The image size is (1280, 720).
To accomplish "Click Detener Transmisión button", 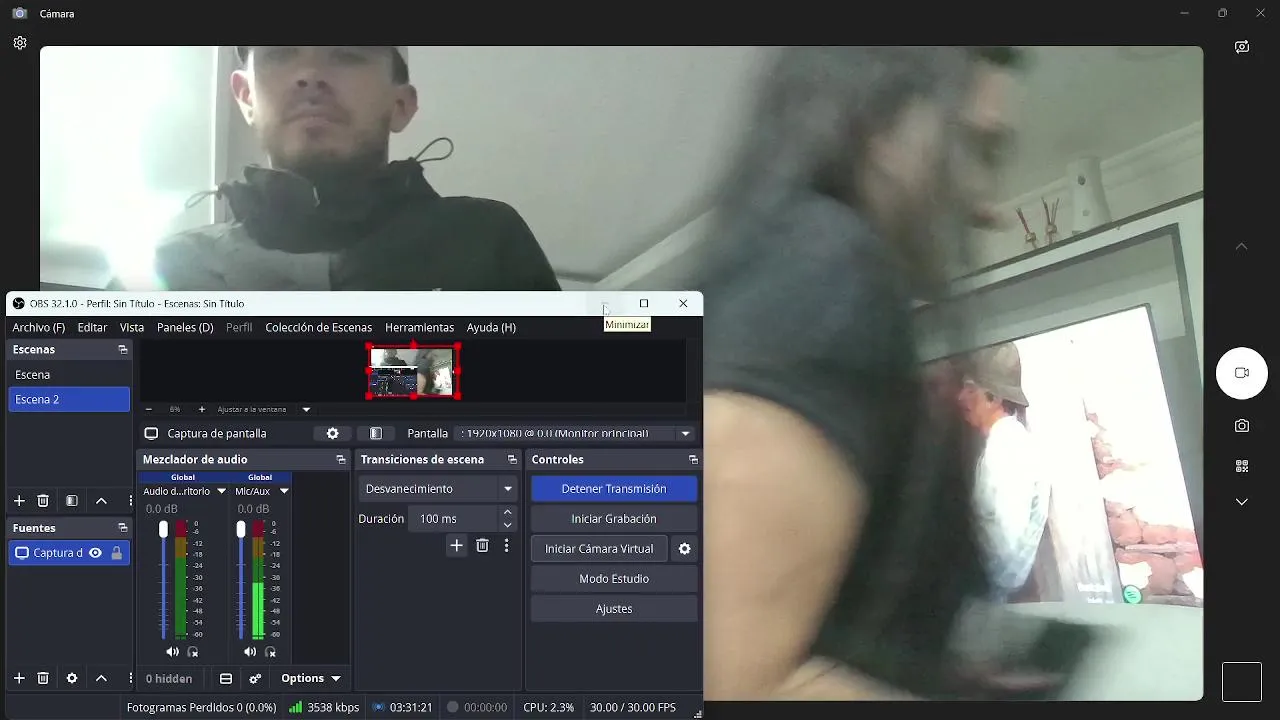I will tap(614, 489).
